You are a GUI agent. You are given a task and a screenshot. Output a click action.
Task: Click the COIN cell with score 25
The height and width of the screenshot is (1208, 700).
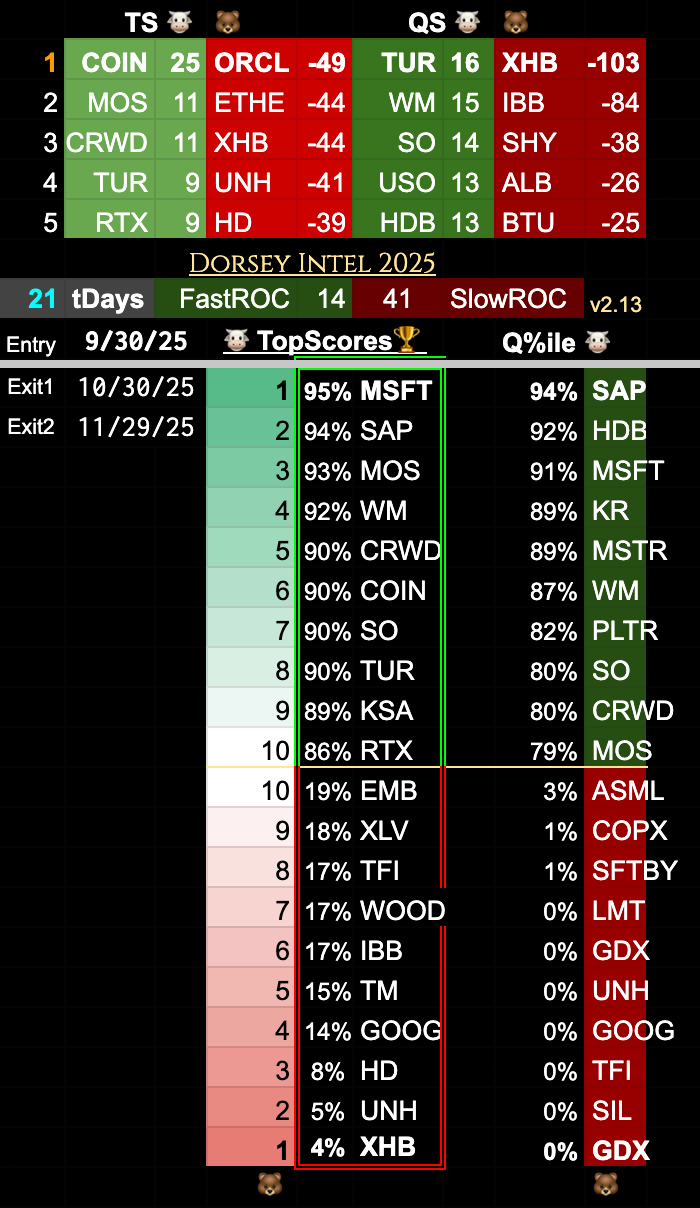coord(109,62)
